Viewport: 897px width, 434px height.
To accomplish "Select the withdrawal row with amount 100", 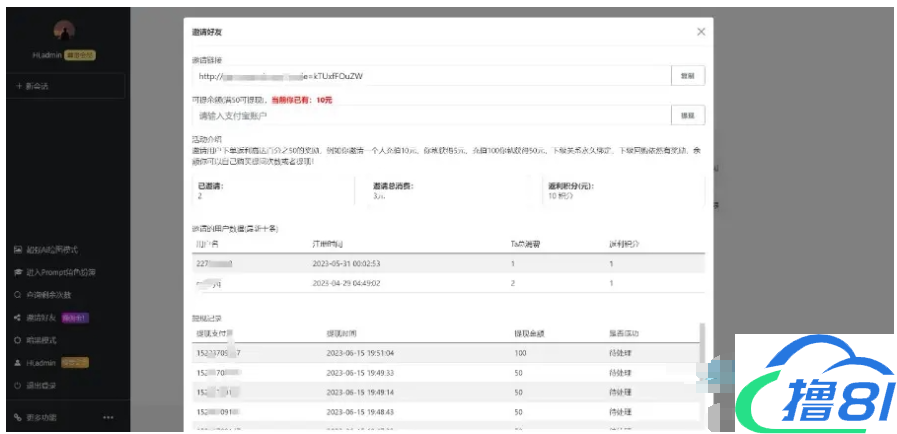I will (448, 353).
